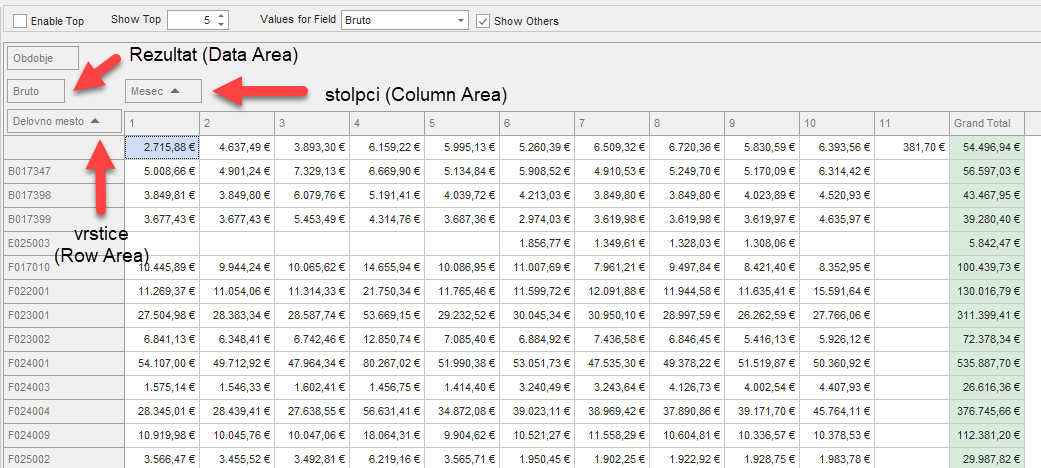Screen dimensions: 1041x468
Task: Select row header F023001
Action: coord(64,315)
